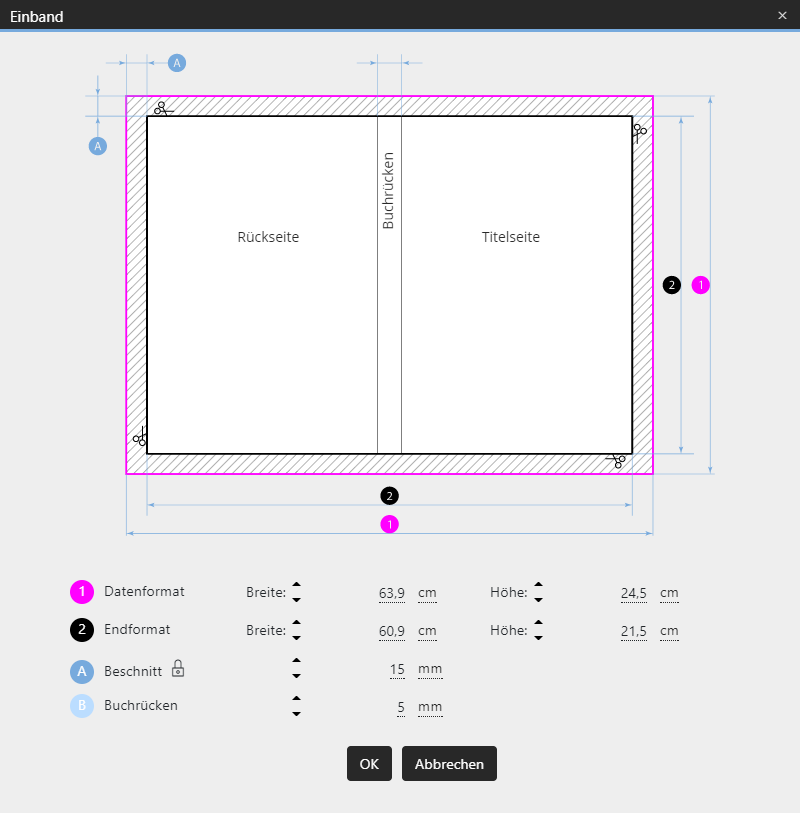Click the scissors icon at bottom-left corner of the cover
Viewport: 800px width, 813px height.
click(140, 437)
